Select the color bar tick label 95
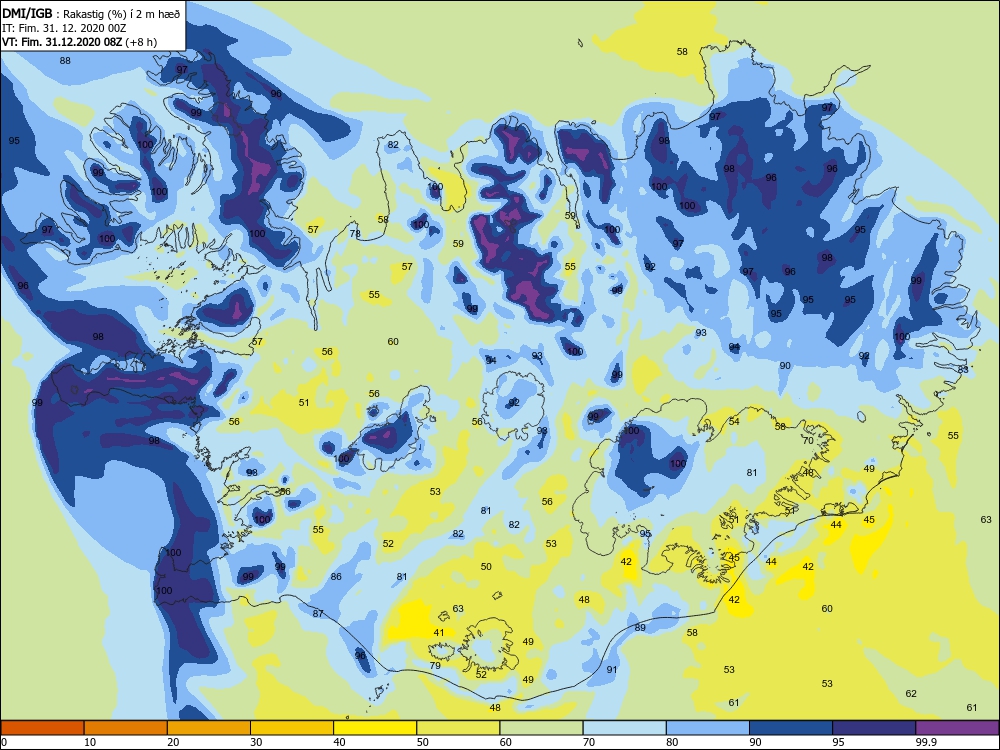This screenshot has height=750, width=1000. coord(838,742)
